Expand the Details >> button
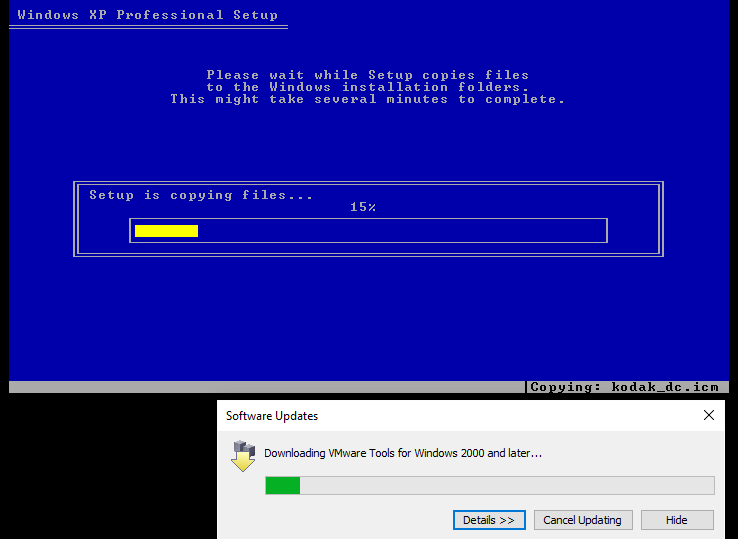 pyautogui.click(x=489, y=520)
